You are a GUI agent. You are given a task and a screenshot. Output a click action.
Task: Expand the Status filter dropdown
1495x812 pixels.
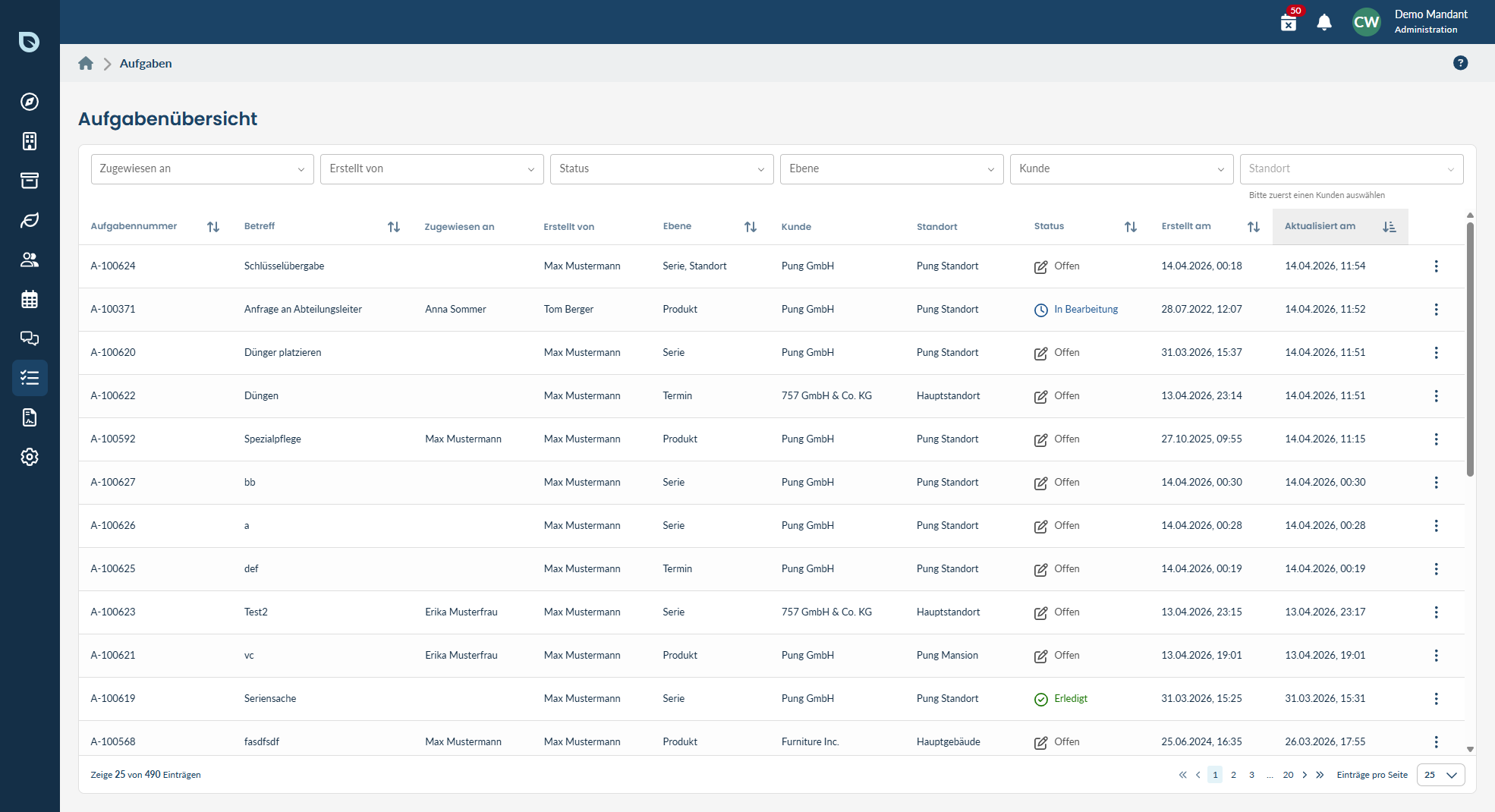tap(662, 169)
